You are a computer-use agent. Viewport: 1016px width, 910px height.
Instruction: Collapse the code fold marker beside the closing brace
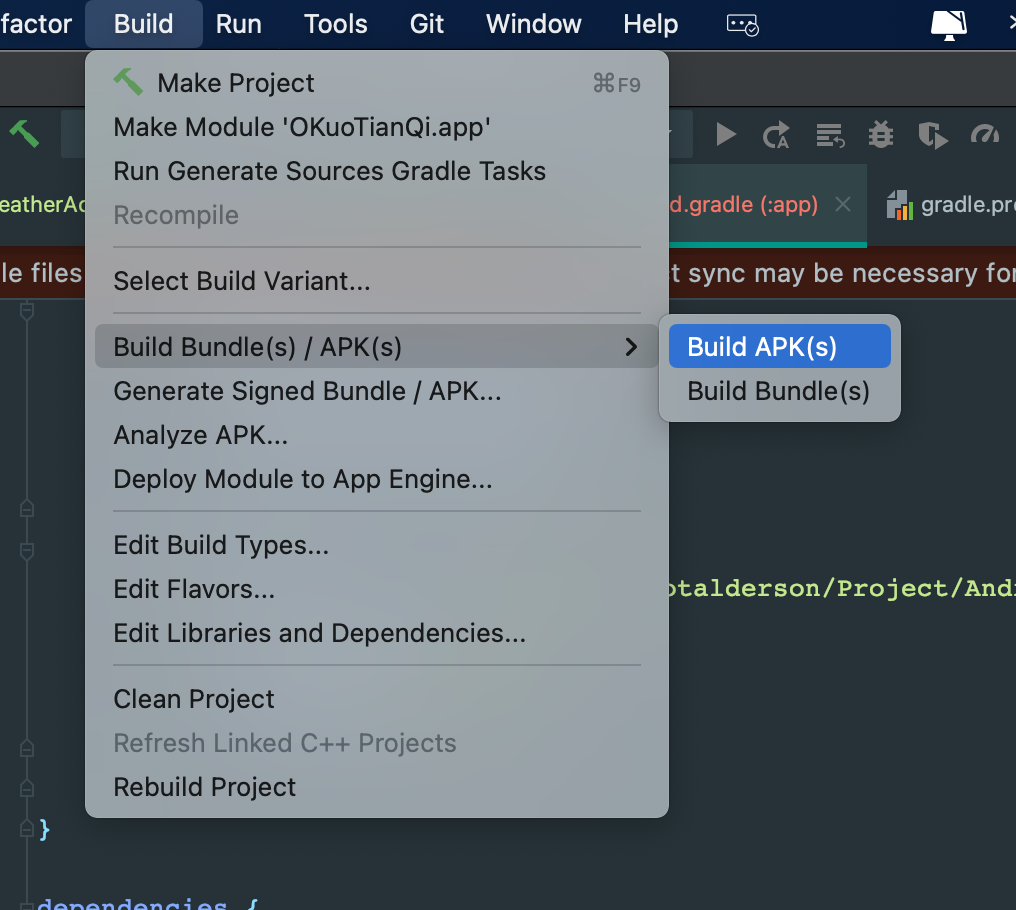(x=27, y=829)
